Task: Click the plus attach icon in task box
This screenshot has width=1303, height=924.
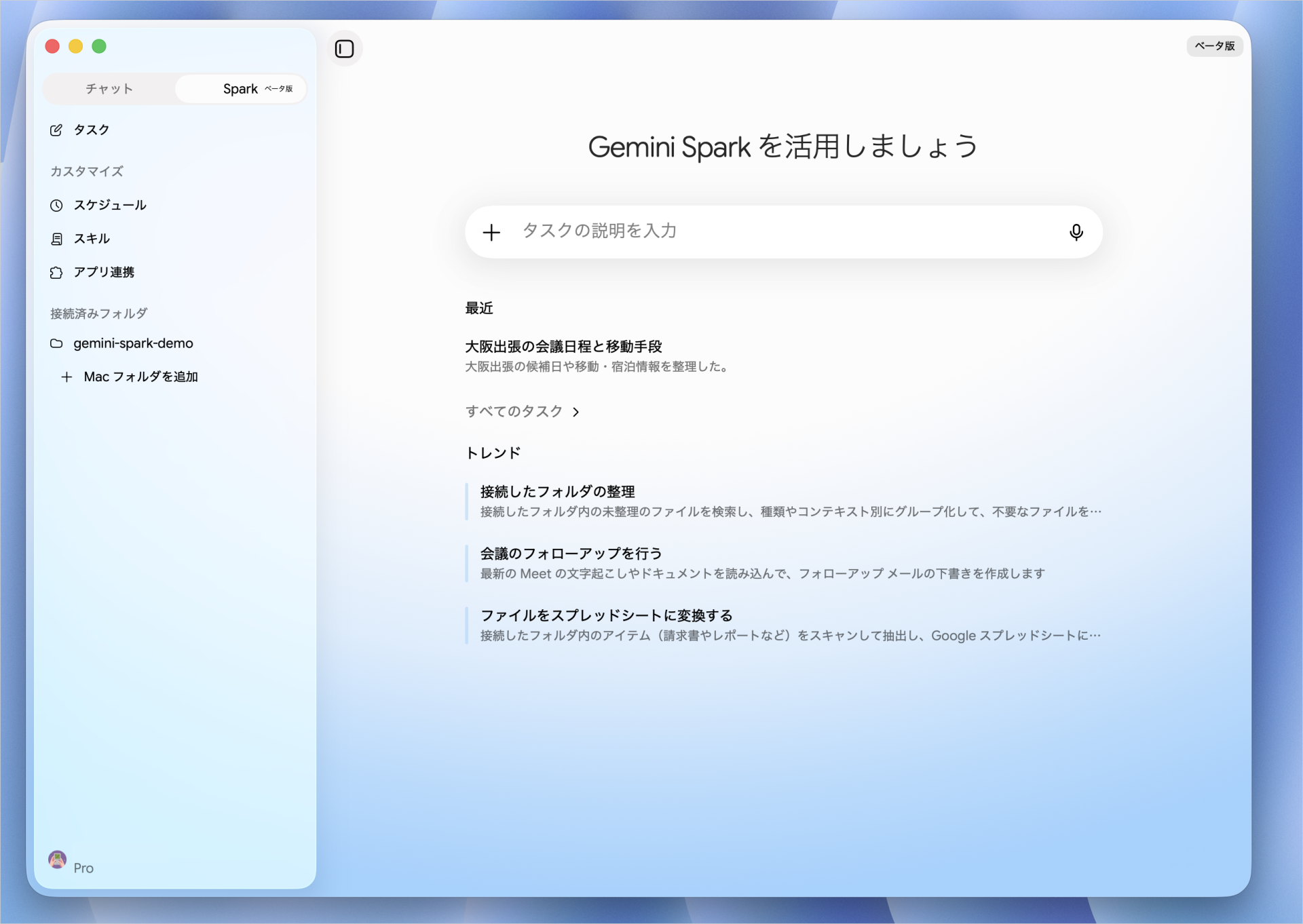Action: (491, 232)
